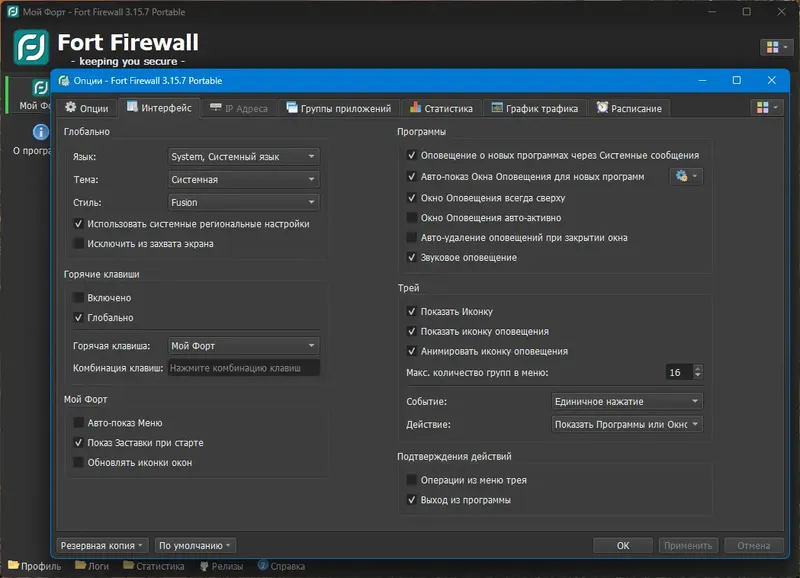Enable Исключить из захвата экрана

pos(76,243)
